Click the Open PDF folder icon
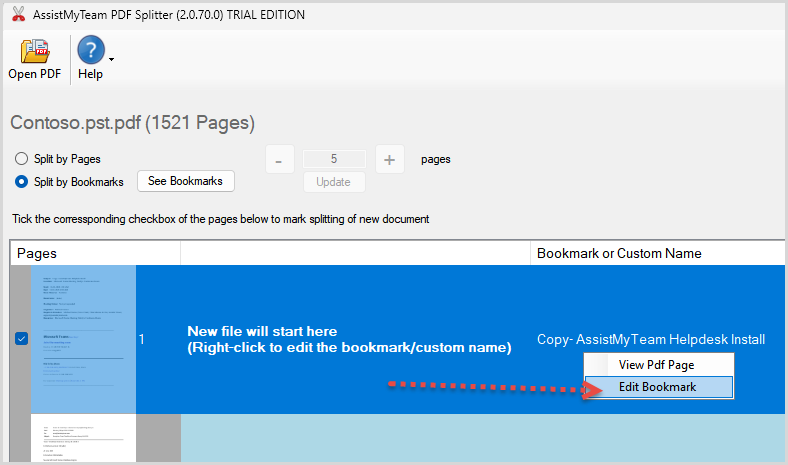Image resolution: width=788 pixels, height=465 pixels. [36, 51]
